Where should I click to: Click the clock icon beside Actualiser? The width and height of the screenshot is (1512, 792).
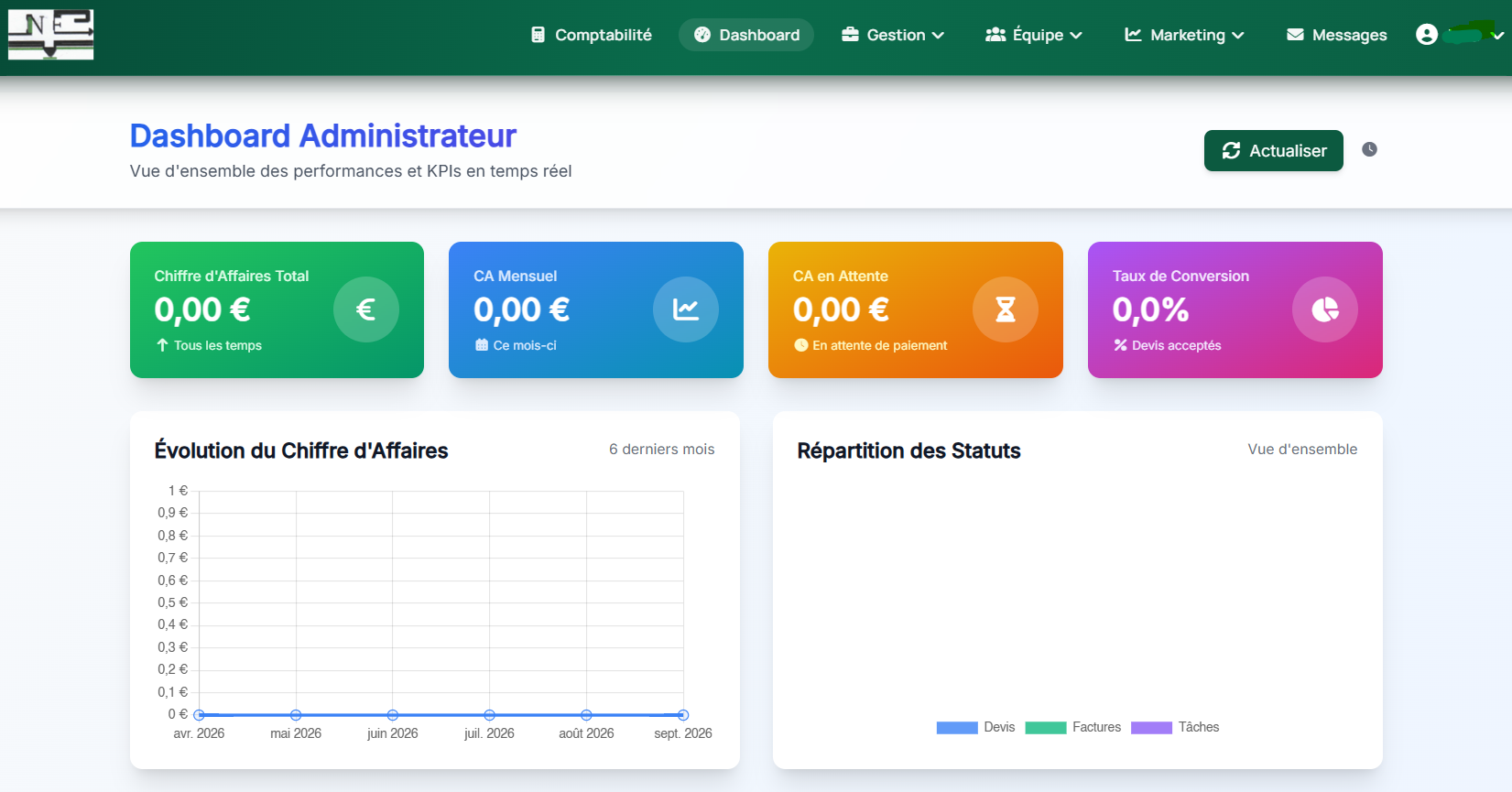pyautogui.click(x=1369, y=149)
